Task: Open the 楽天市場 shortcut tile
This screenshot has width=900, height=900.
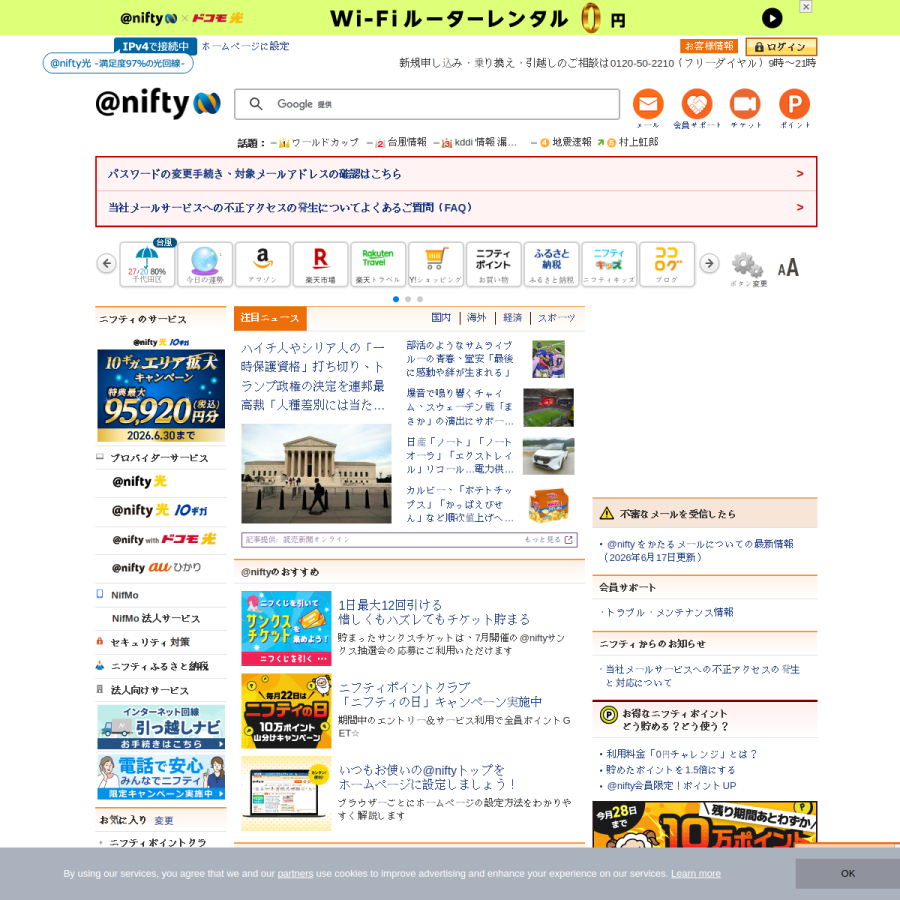Action: pos(320,264)
